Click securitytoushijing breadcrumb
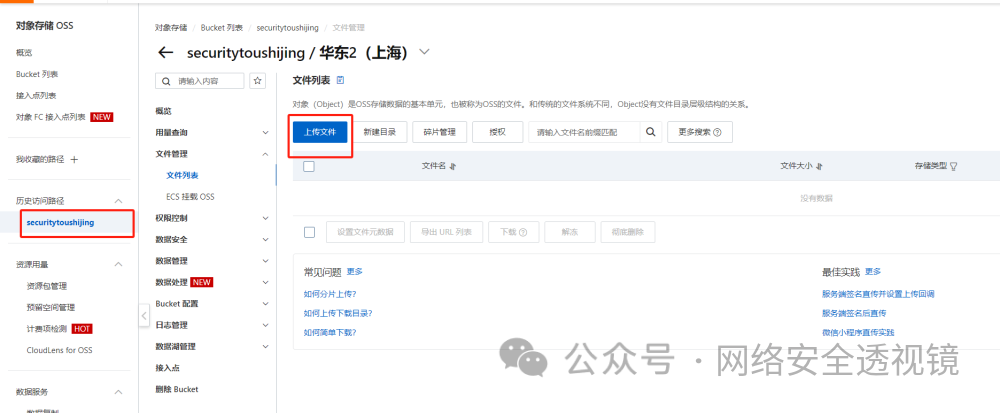Image resolution: width=1000 pixels, height=413 pixels. 286,28
